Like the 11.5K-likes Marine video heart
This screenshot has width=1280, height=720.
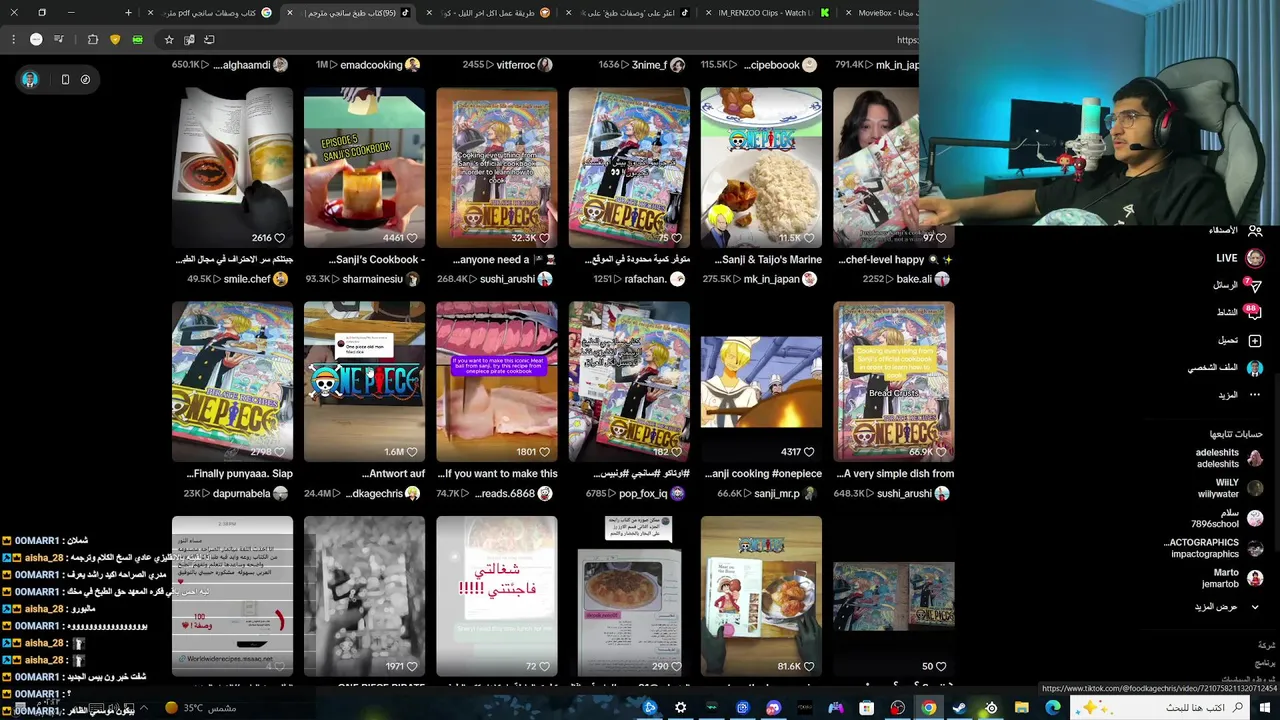[809, 238]
